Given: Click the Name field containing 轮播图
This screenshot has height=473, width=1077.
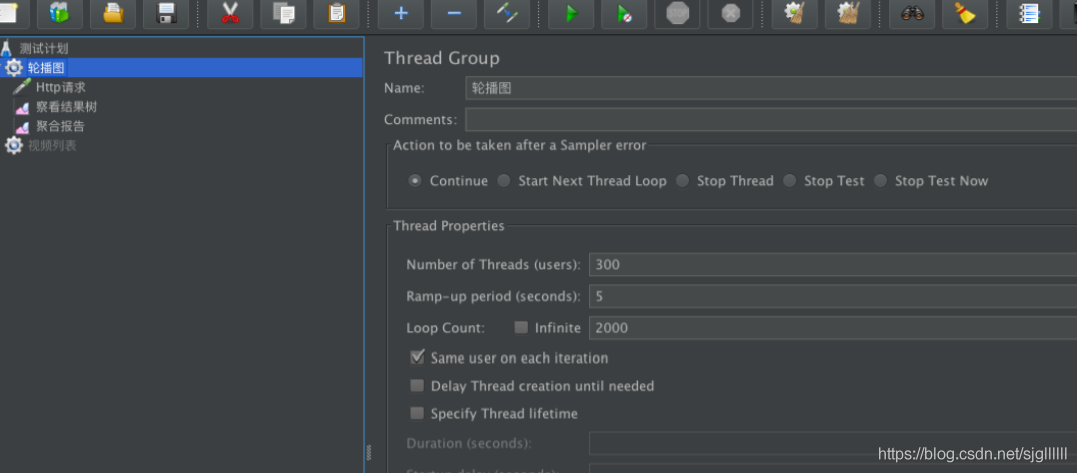Looking at the screenshot, I should point(771,89).
